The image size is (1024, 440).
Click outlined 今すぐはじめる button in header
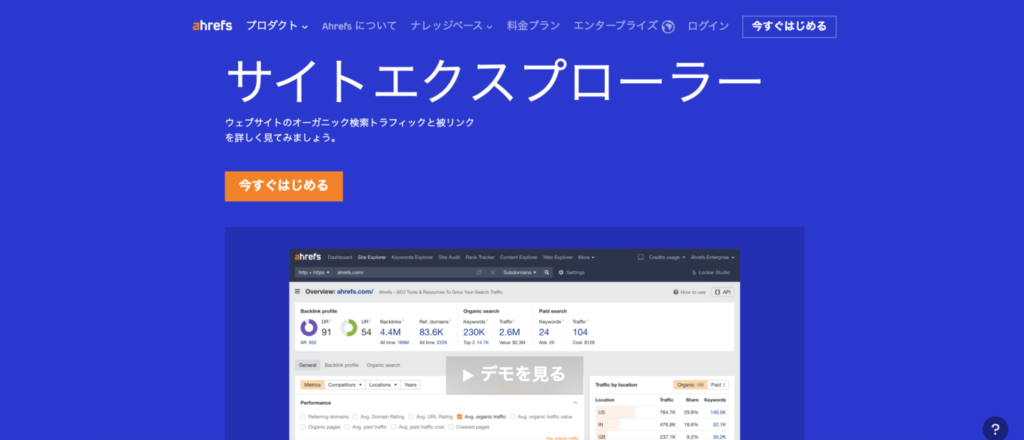[789, 26]
